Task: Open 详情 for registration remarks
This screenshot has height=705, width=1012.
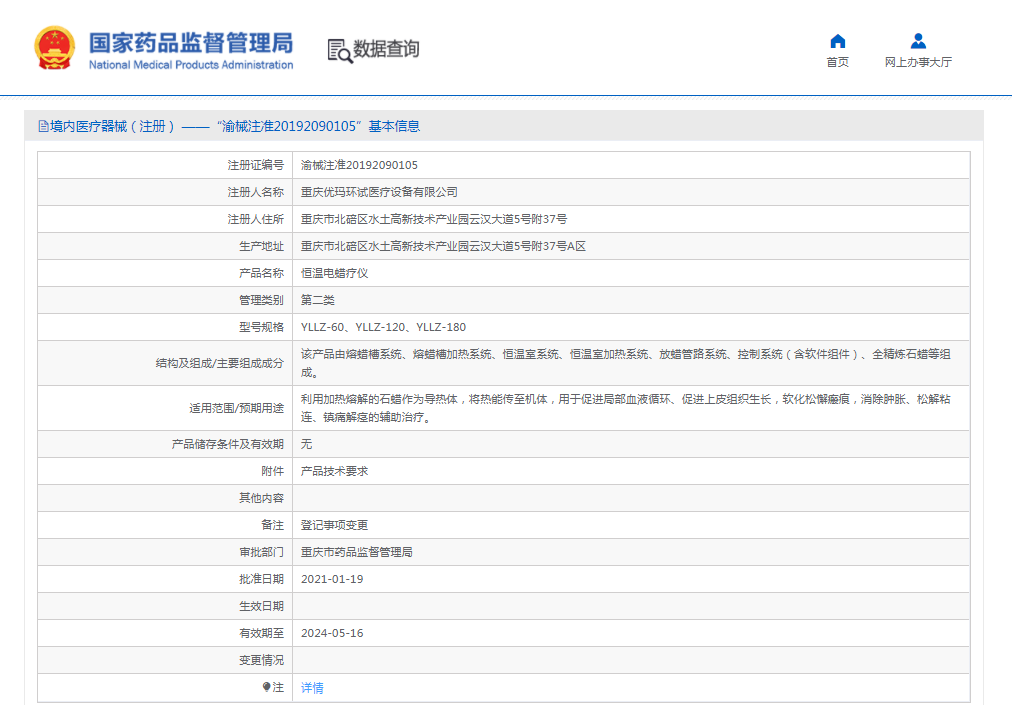Action: point(310,687)
